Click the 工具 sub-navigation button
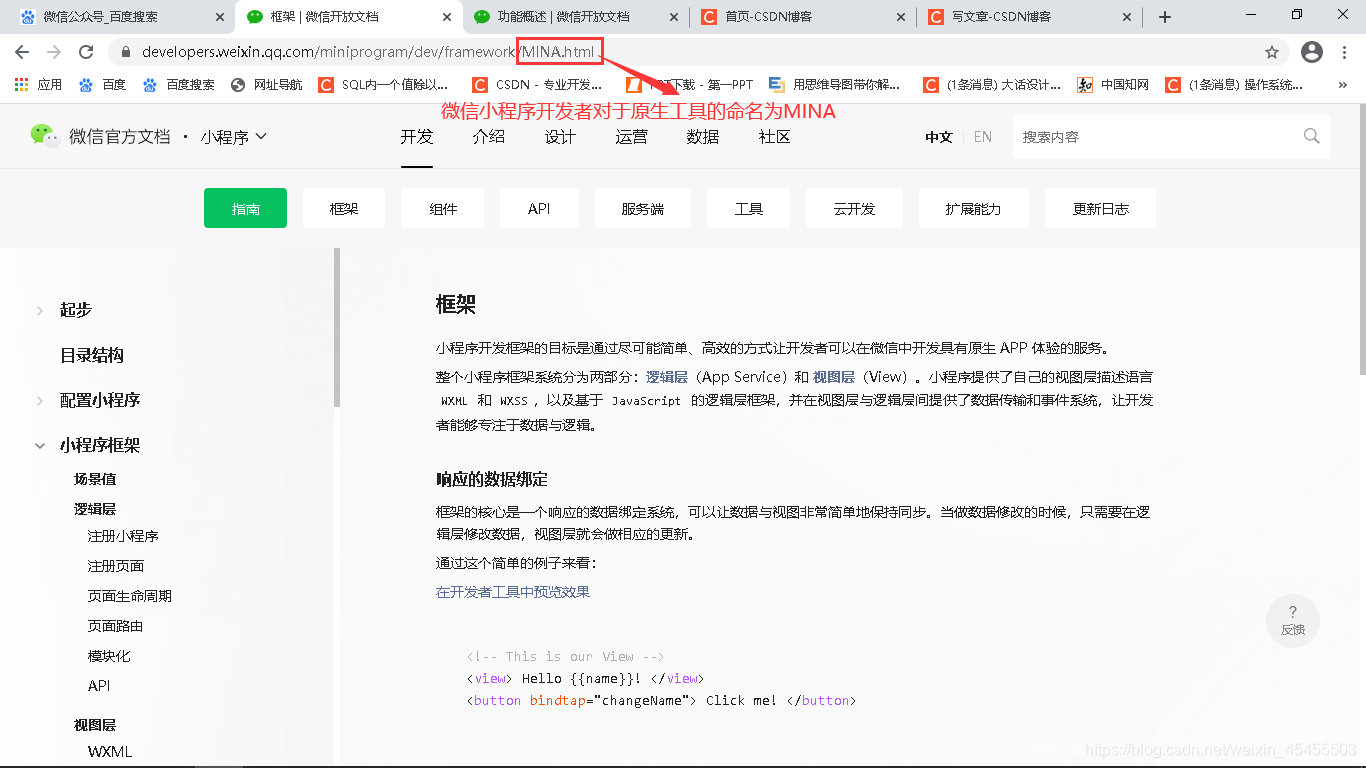Viewport: 1366px width, 768px height. pyautogui.click(x=749, y=208)
